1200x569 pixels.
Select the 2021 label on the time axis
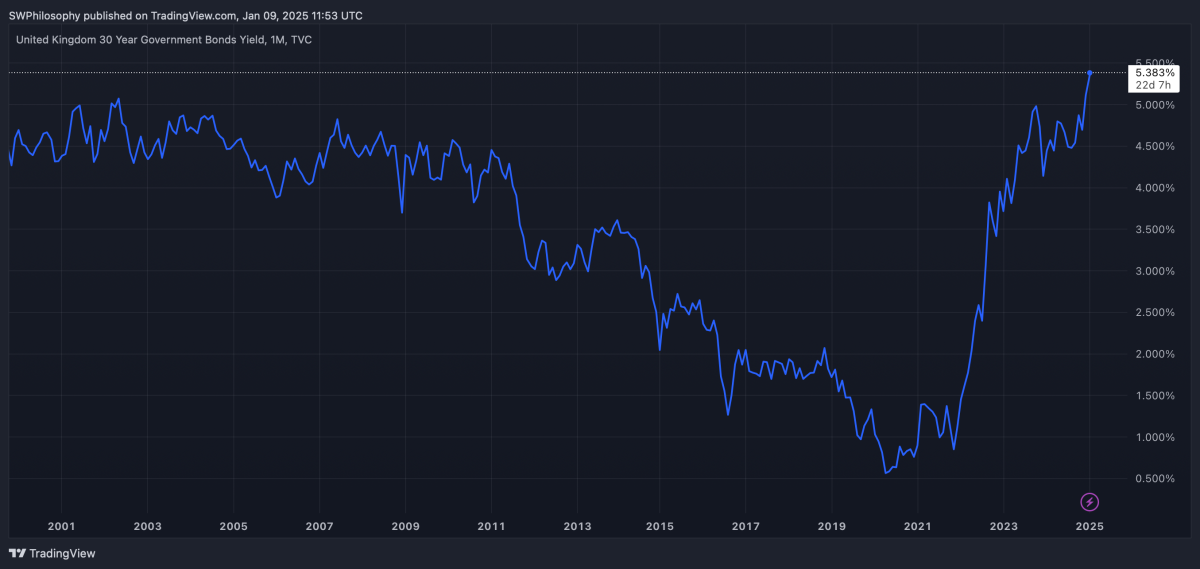tap(918, 526)
